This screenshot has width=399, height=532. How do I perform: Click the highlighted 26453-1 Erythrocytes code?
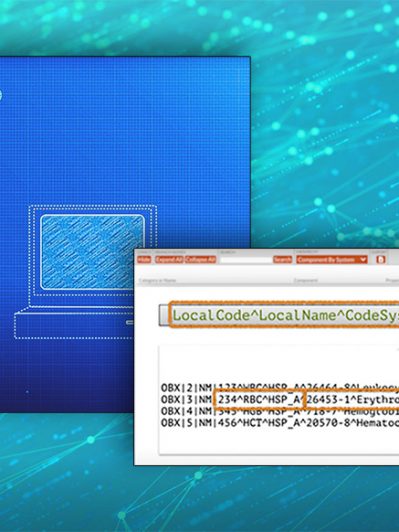pos(352,400)
